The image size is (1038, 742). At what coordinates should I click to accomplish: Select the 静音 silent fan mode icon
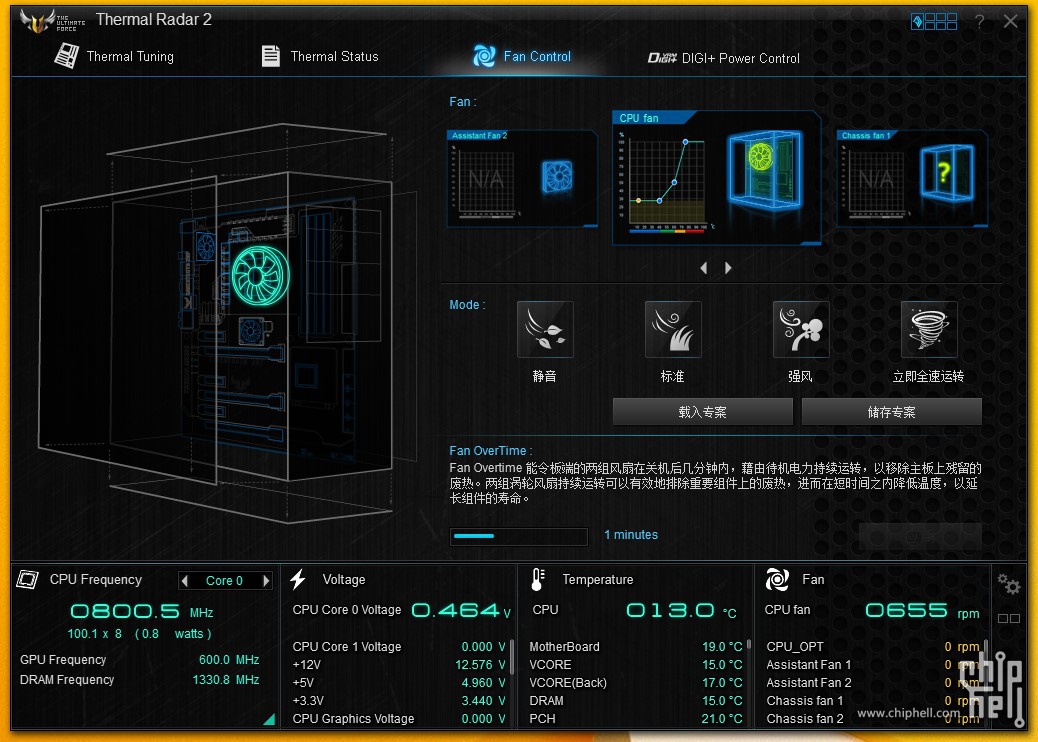click(545, 330)
